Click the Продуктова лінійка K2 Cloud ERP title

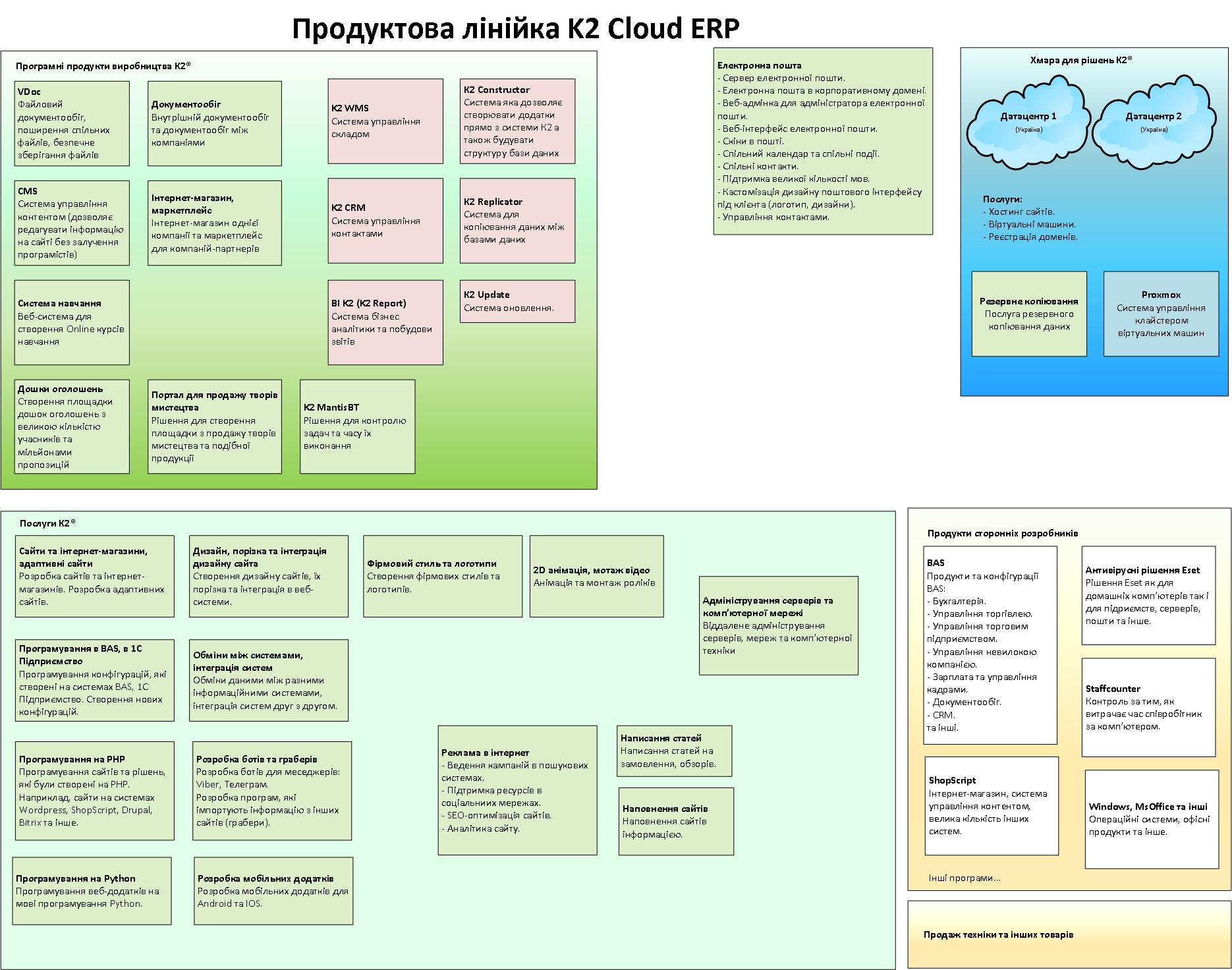coord(516,29)
